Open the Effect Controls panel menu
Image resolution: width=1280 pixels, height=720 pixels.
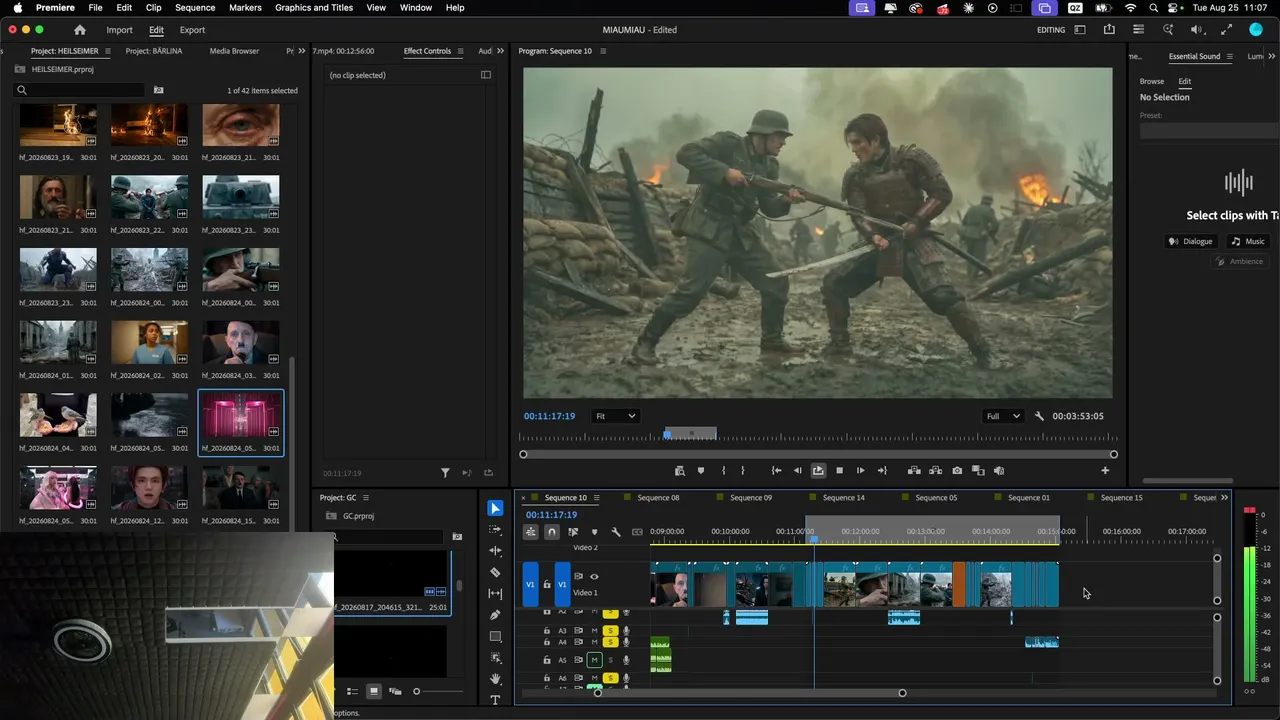coord(460,51)
